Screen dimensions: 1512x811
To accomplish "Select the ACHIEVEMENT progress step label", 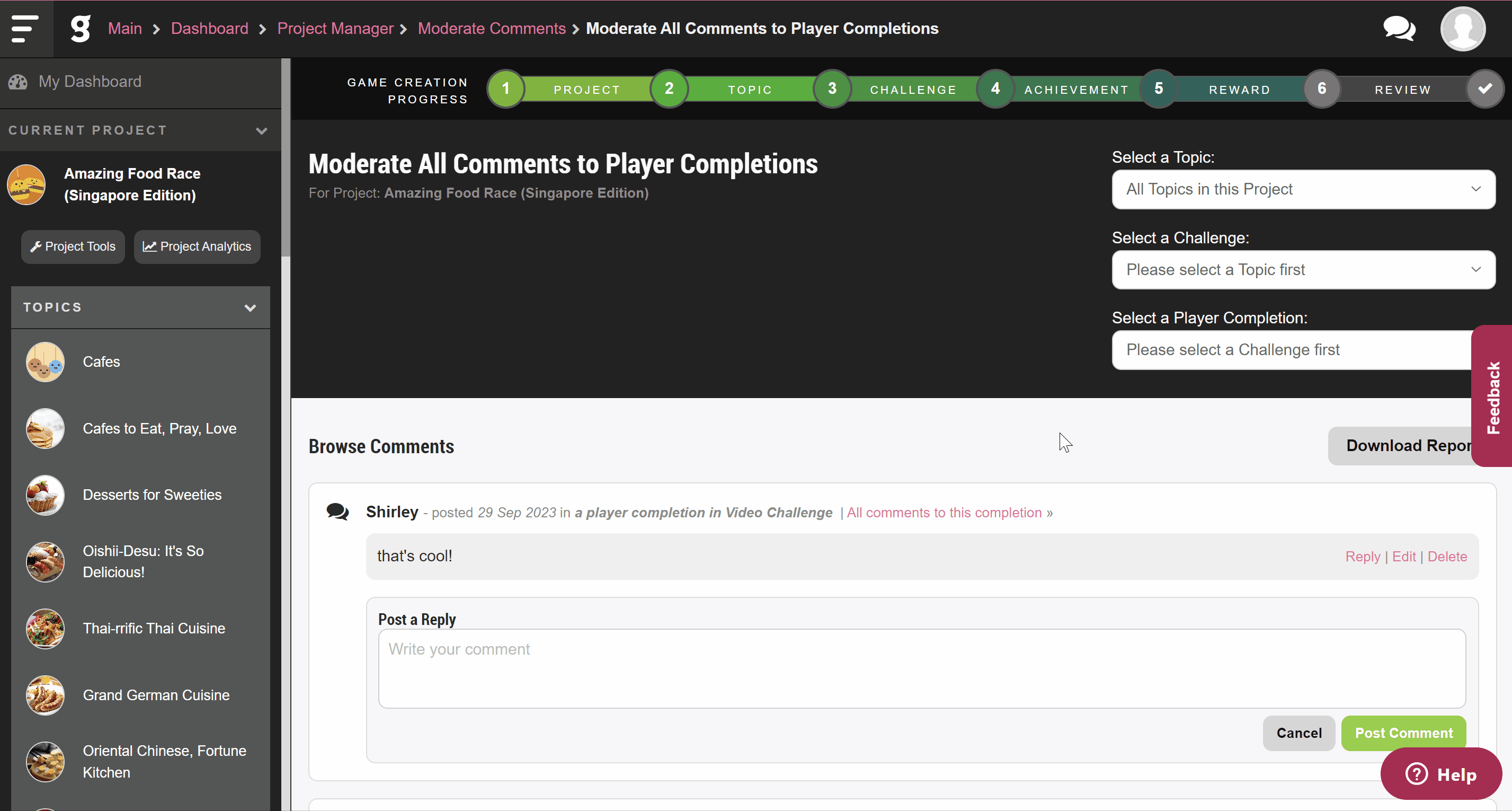I will [1077, 90].
